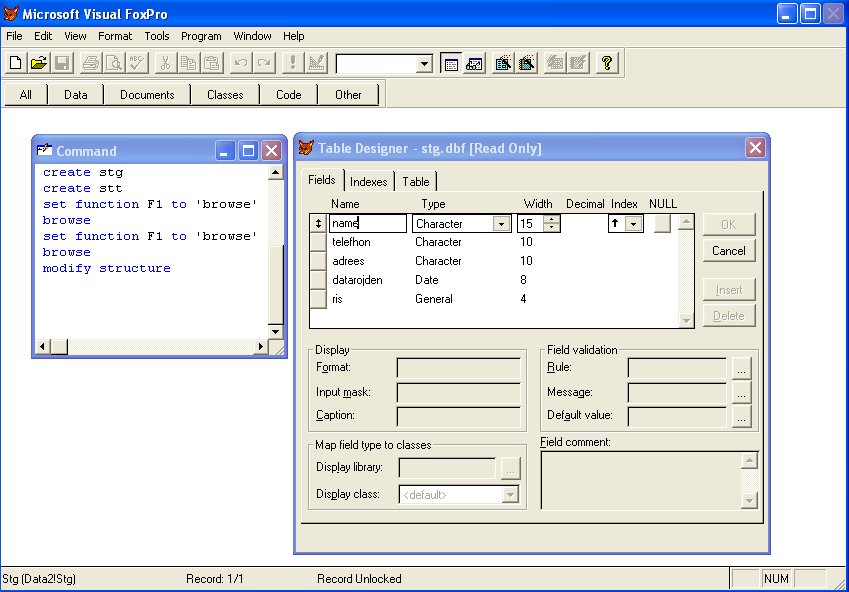Viewport: 849px width, 592px height.
Task: Click the Spelling check toolbar icon
Action: point(136,63)
